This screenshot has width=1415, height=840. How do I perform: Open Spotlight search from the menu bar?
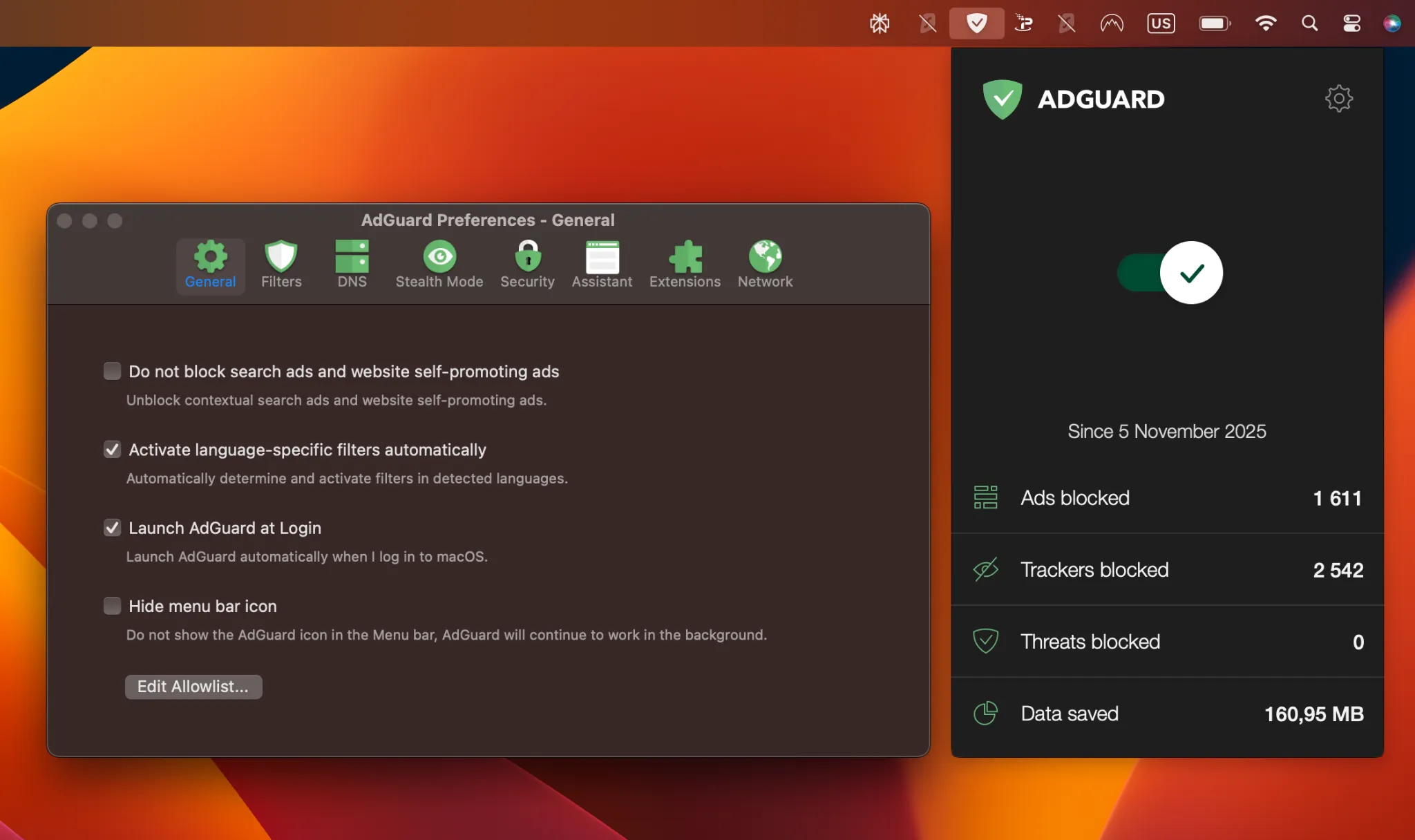(1310, 23)
